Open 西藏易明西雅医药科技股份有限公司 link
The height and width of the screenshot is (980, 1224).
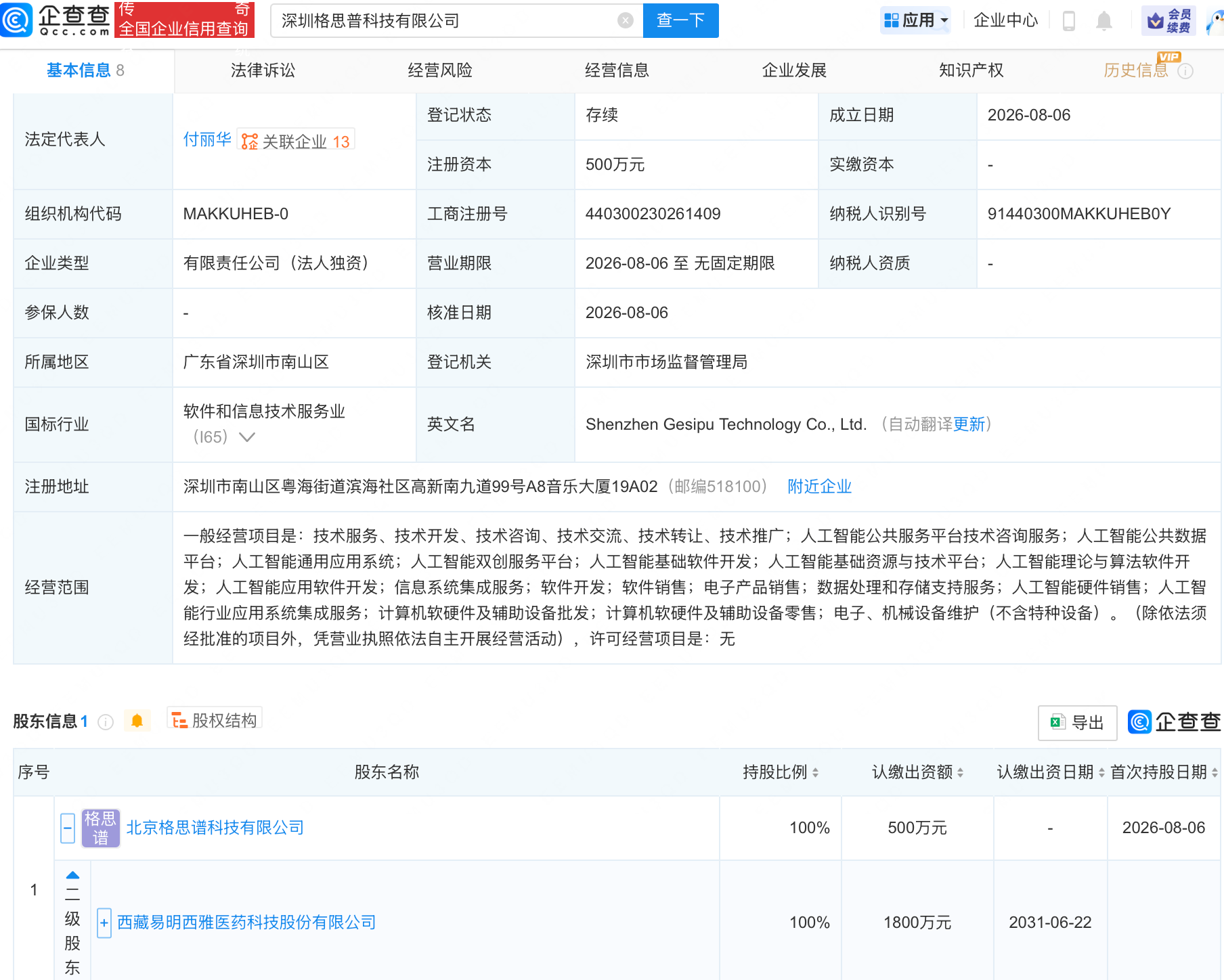[x=246, y=922]
